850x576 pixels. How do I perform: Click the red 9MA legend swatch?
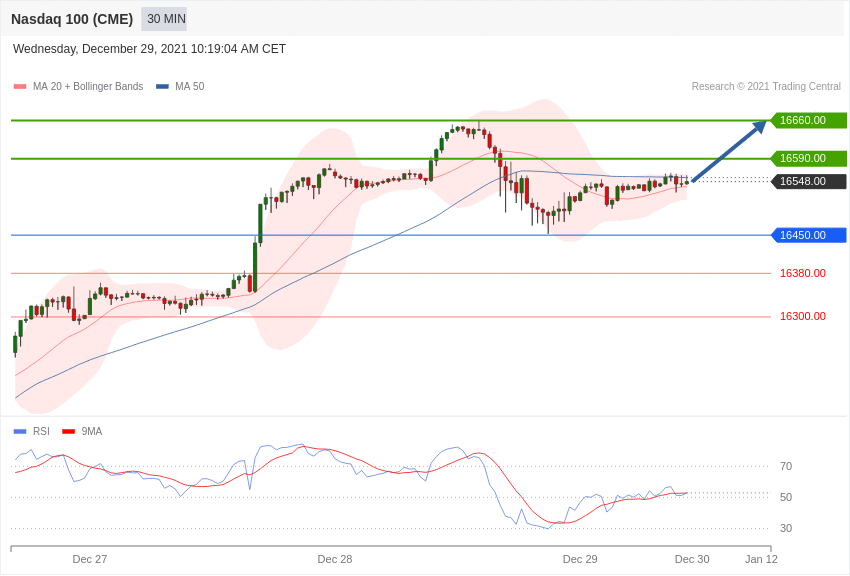coord(68,432)
